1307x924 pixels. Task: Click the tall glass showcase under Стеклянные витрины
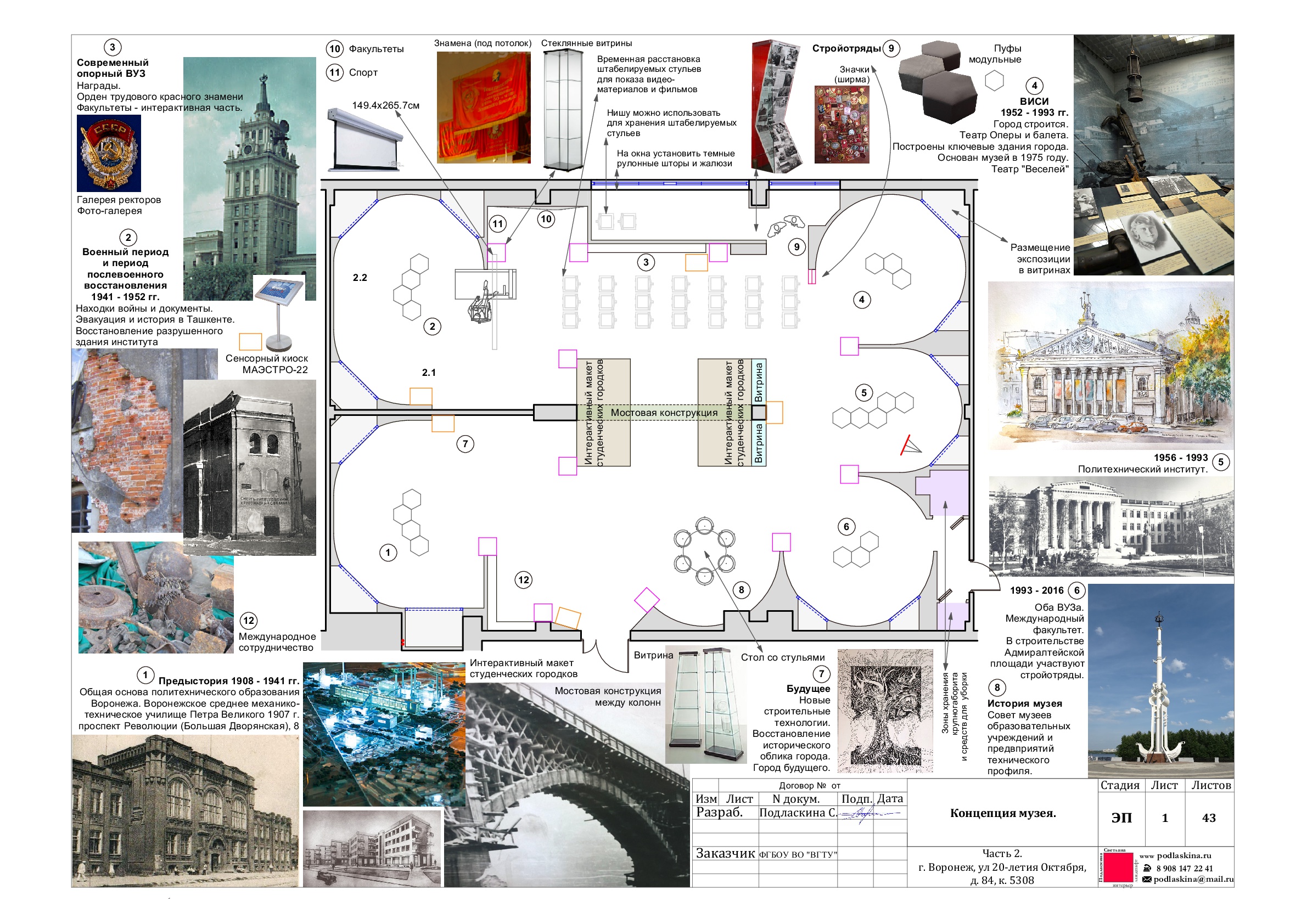pos(563,109)
